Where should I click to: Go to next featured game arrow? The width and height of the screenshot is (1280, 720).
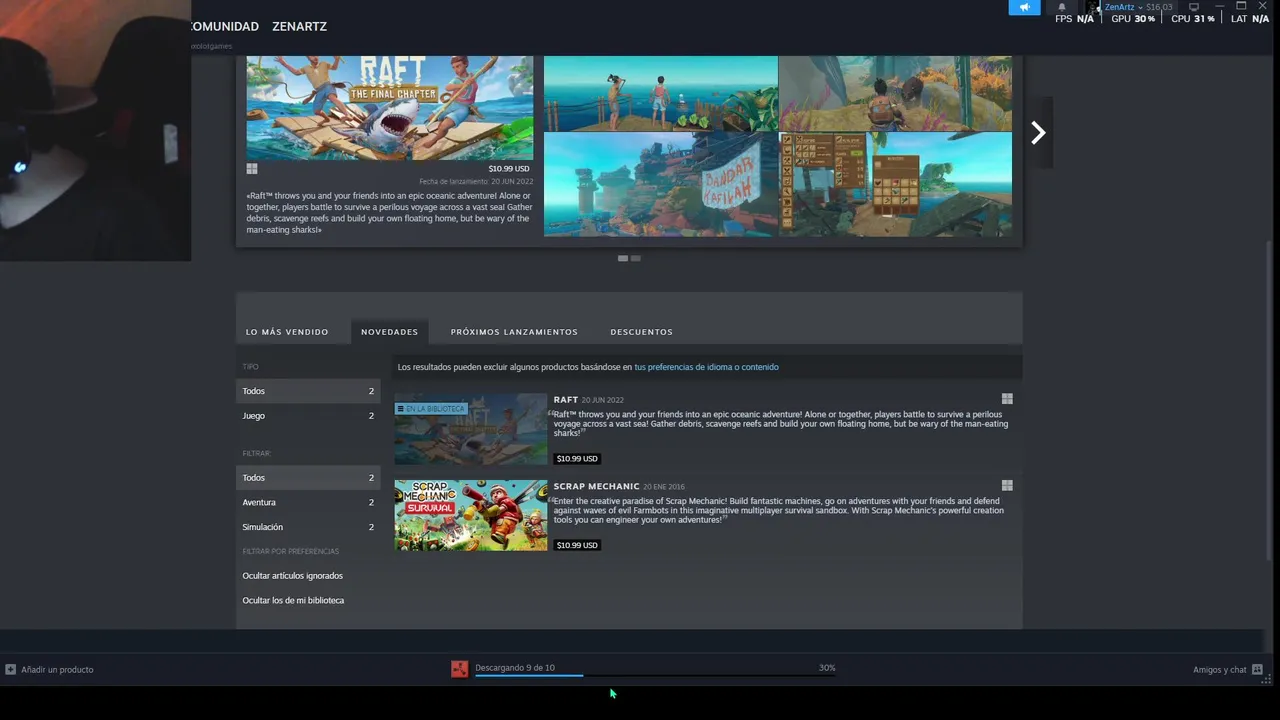click(1038, 132)
